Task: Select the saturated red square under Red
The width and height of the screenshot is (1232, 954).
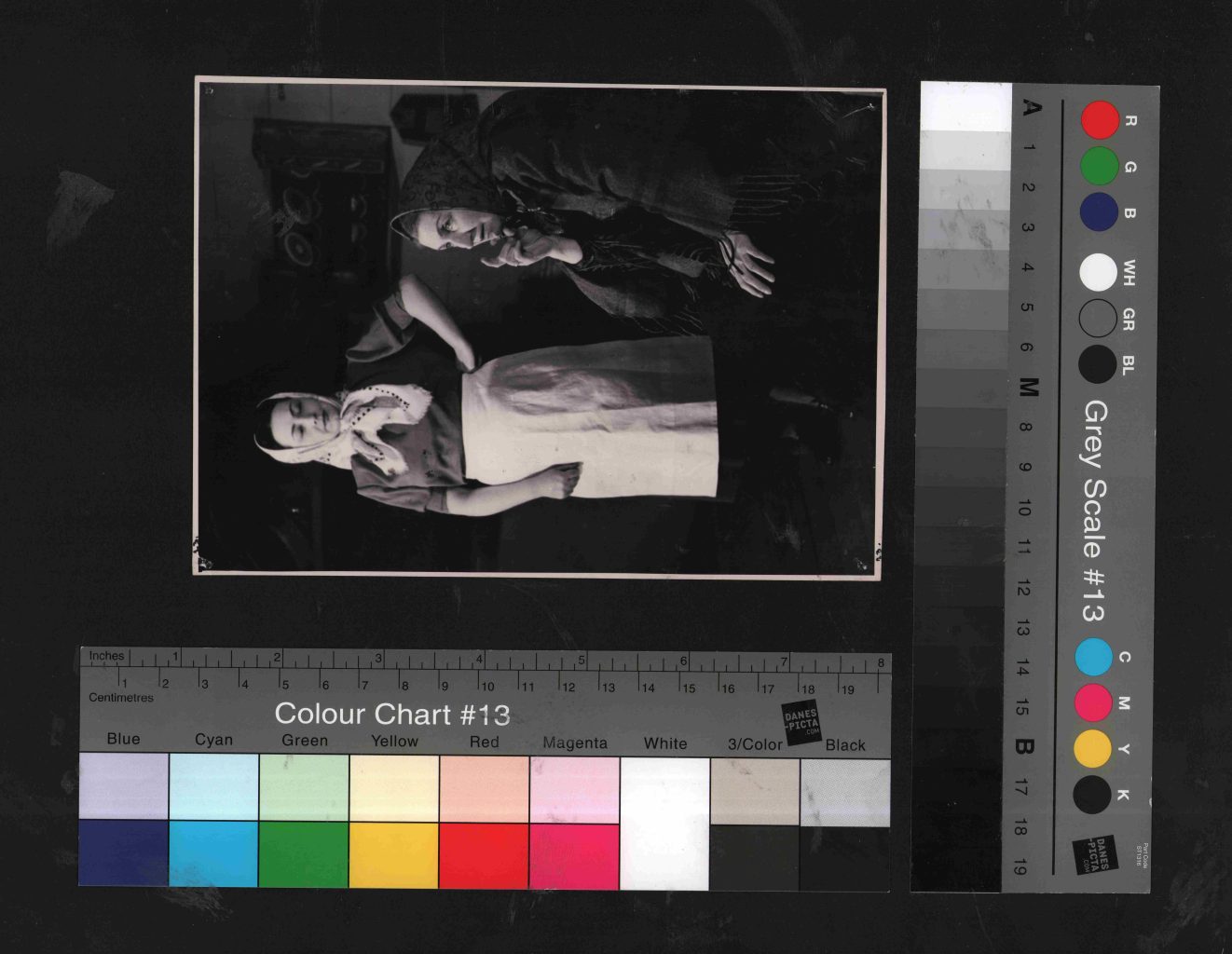Action: pos(484,855)
